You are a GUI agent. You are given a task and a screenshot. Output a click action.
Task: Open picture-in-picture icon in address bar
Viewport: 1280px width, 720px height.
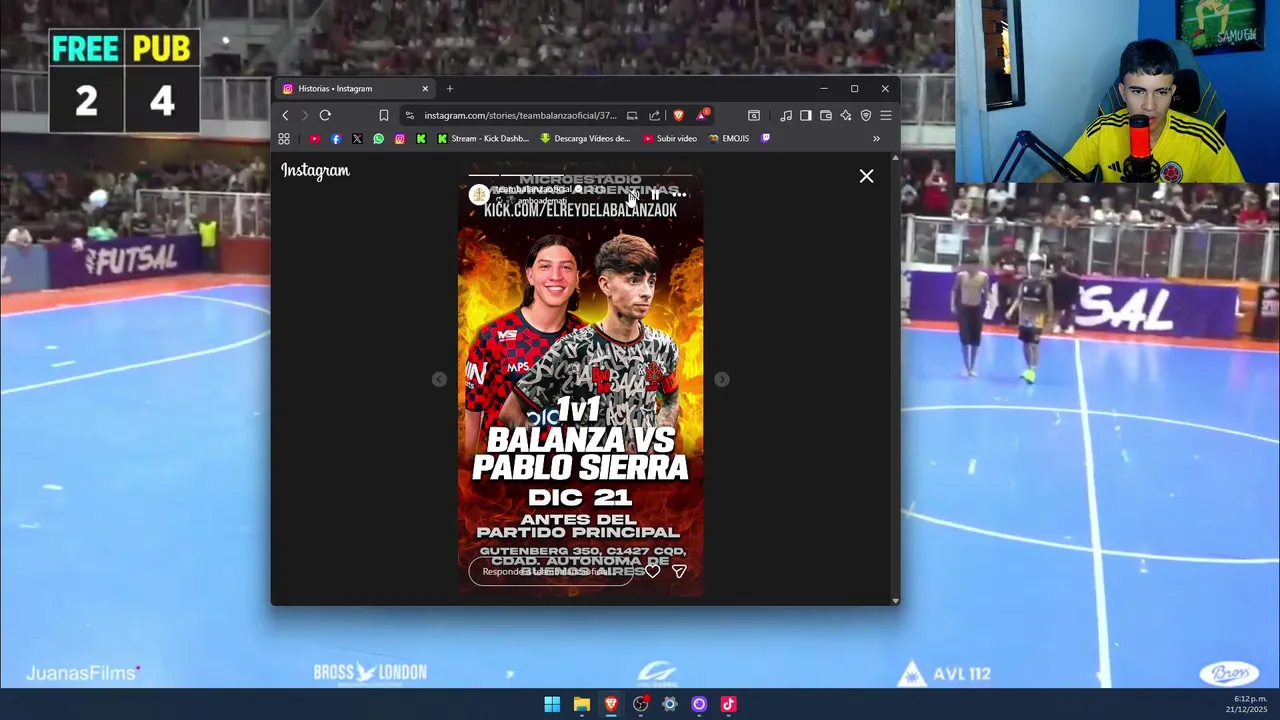tap(632, 116)
